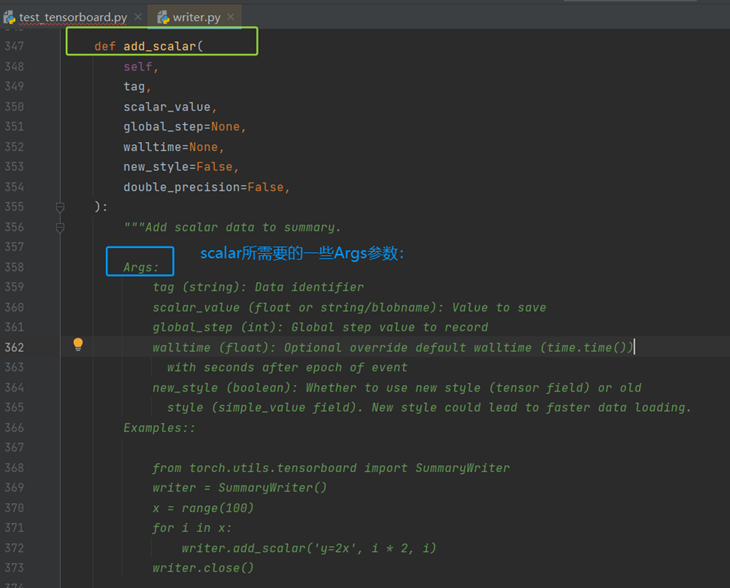
Task: Close the test_tensorboard.py tab
Action: (136, 17)
